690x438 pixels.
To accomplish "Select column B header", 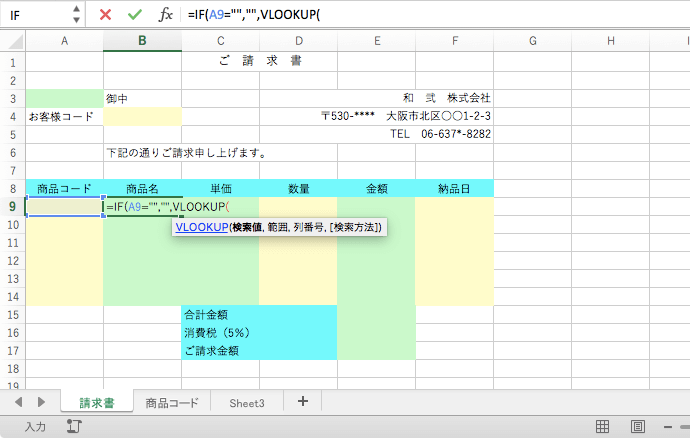I will [142, 41].
